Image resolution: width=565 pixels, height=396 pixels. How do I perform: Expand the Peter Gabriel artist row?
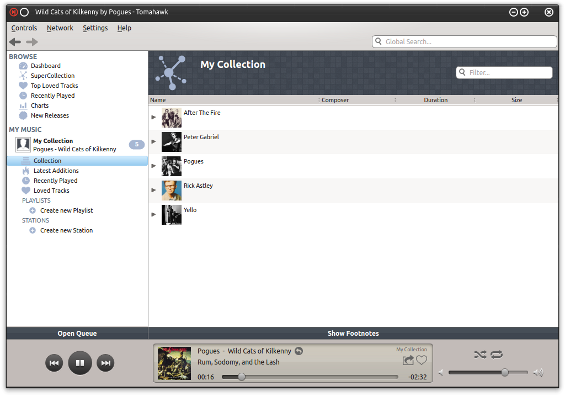point(154,142)
